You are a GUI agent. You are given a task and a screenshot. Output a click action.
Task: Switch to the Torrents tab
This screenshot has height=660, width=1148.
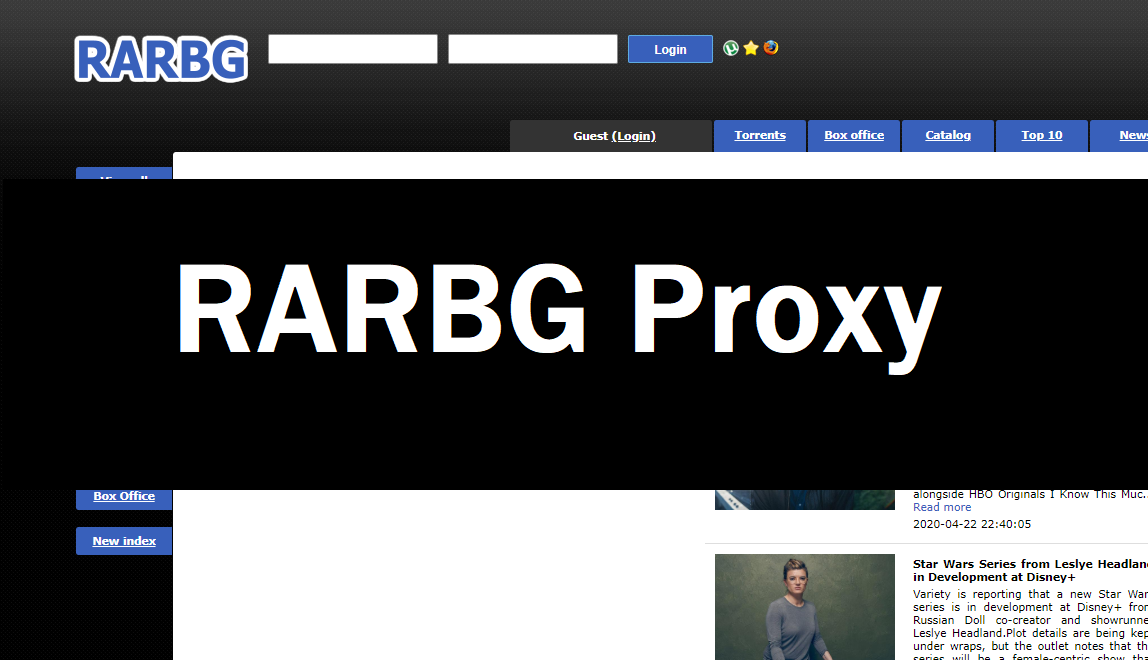(x=759, y=135)
